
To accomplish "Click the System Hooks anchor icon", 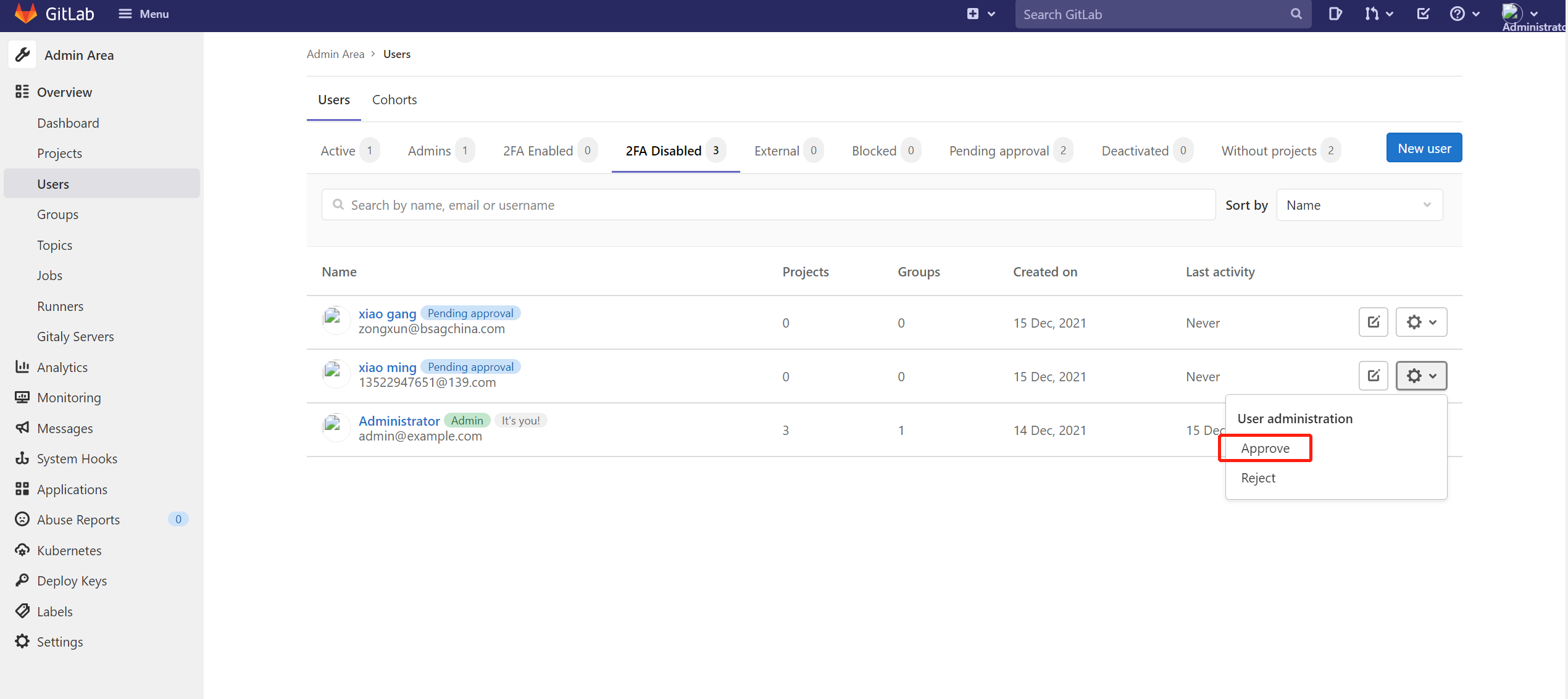I will 22,458.
